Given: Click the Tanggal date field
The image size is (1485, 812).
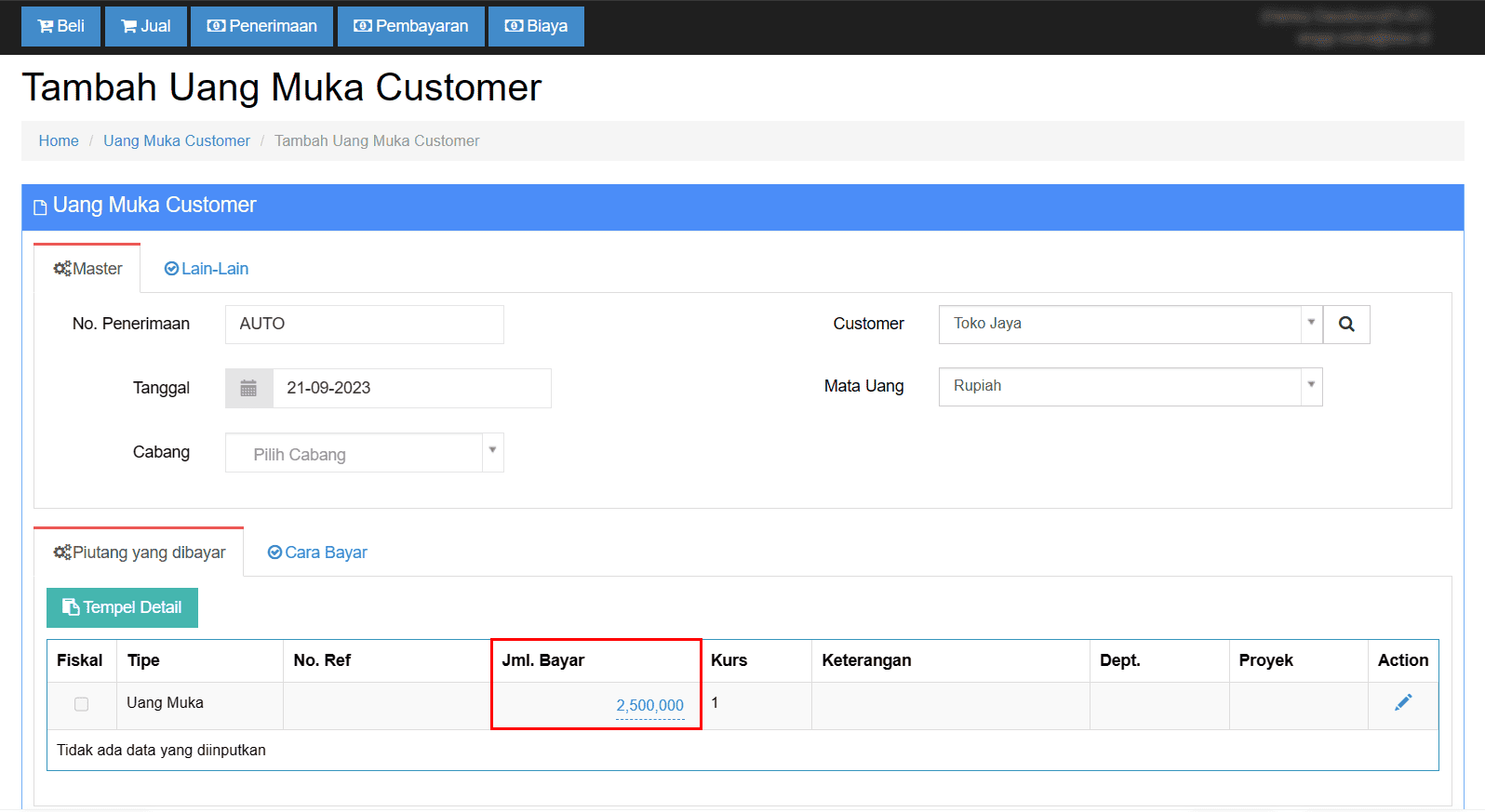Looking at the screenshot, I should [x=411, y=389].
